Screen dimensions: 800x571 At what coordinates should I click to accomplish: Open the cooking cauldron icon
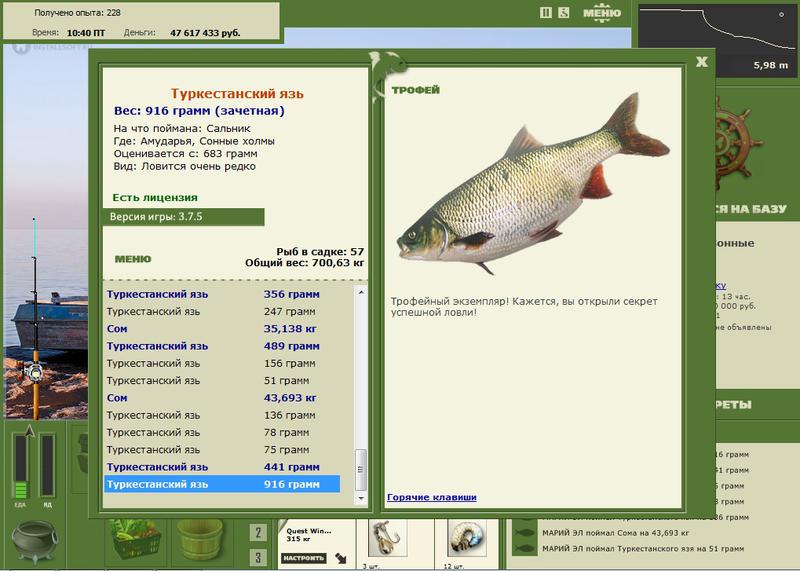click(x=34, y=542)
